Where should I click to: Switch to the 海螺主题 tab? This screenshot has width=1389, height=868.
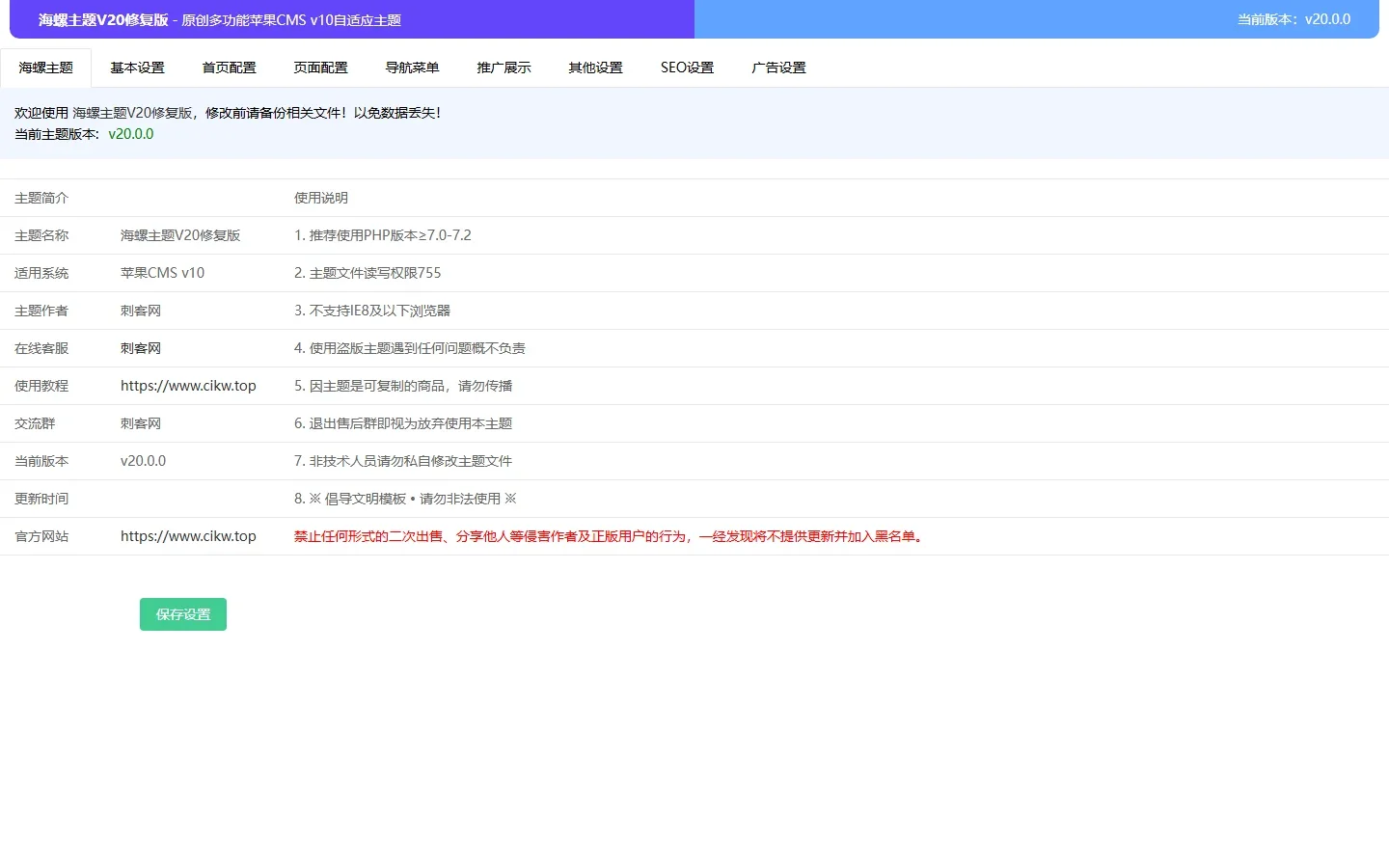[x=45, y=68]
